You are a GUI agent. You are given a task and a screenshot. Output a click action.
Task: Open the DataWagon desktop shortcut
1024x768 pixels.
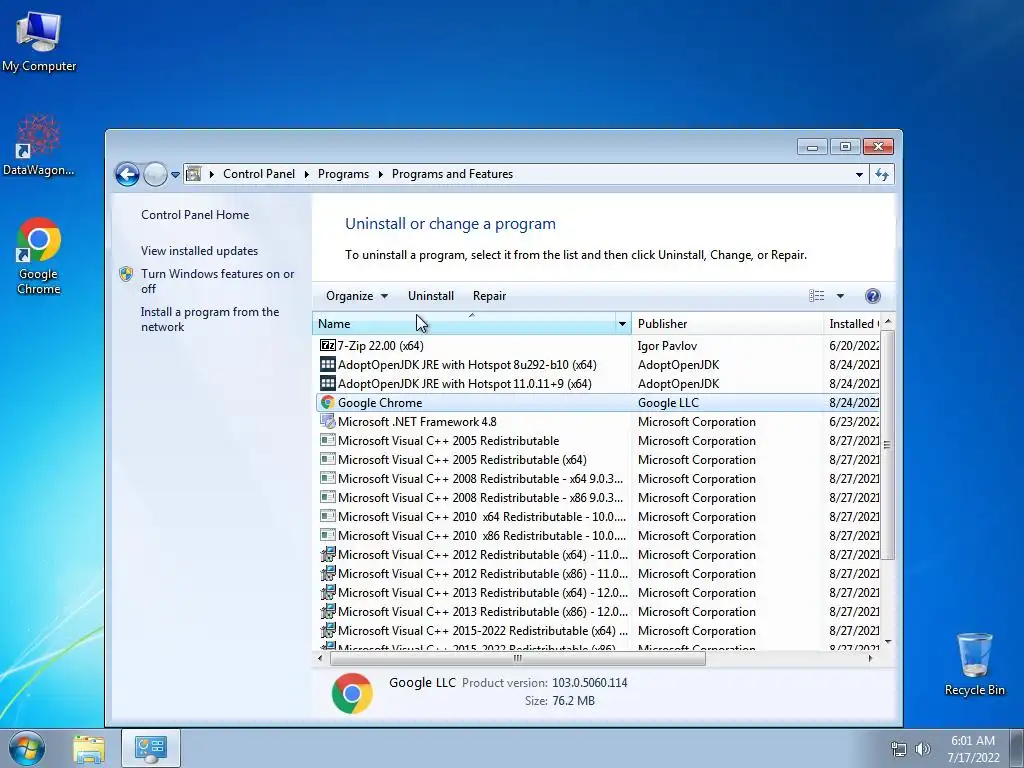point(39,145)
